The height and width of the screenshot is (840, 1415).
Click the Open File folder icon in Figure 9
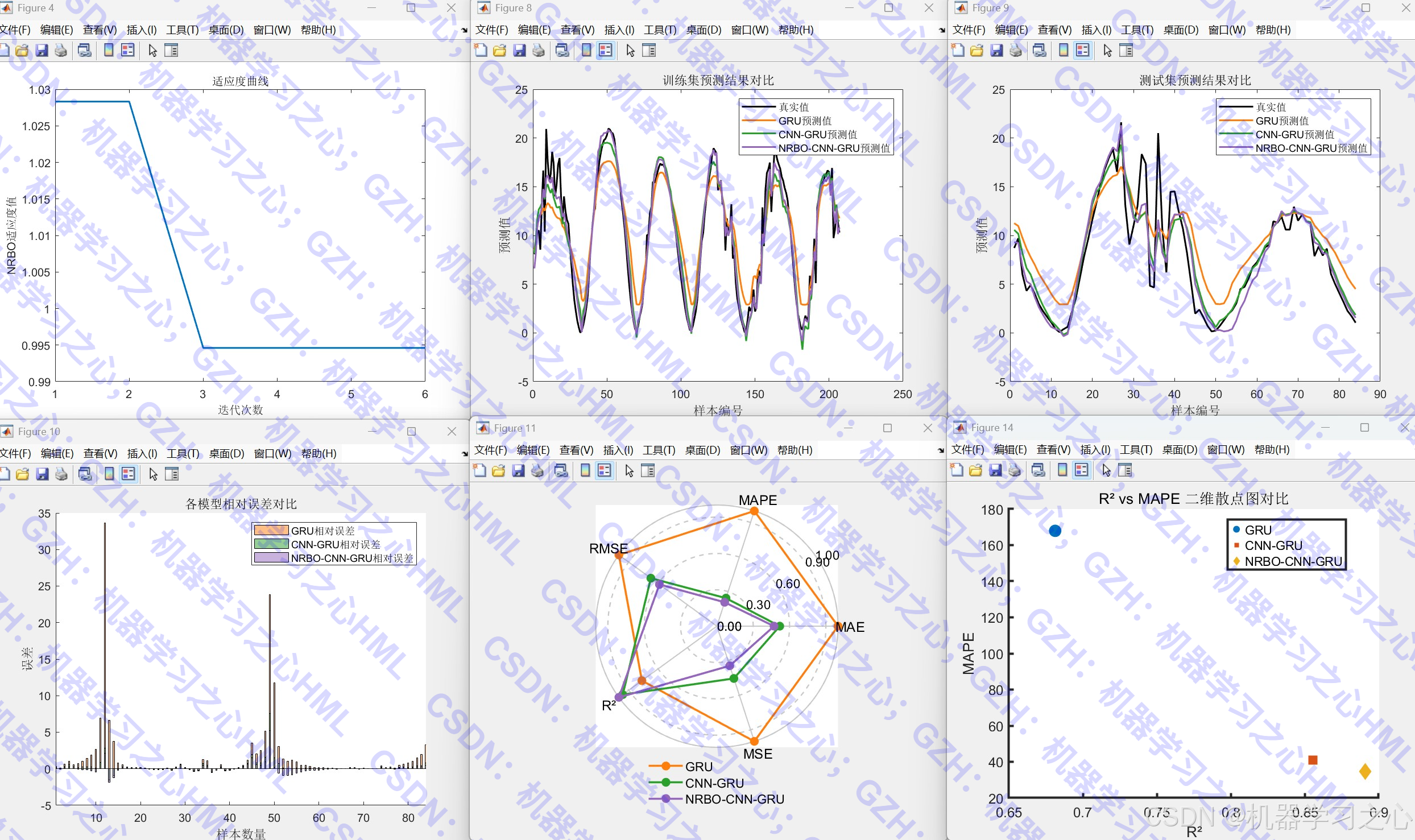pyautogui.click(x=977, y=51)
